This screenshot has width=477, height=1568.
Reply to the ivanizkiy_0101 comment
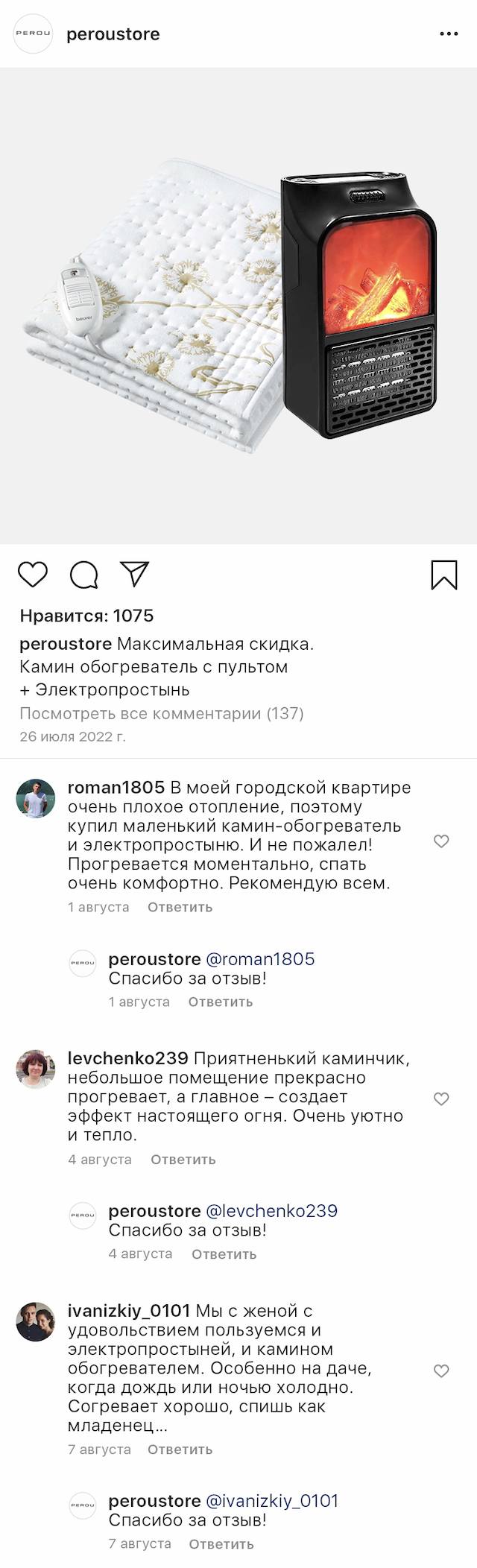coord(180,1450)
